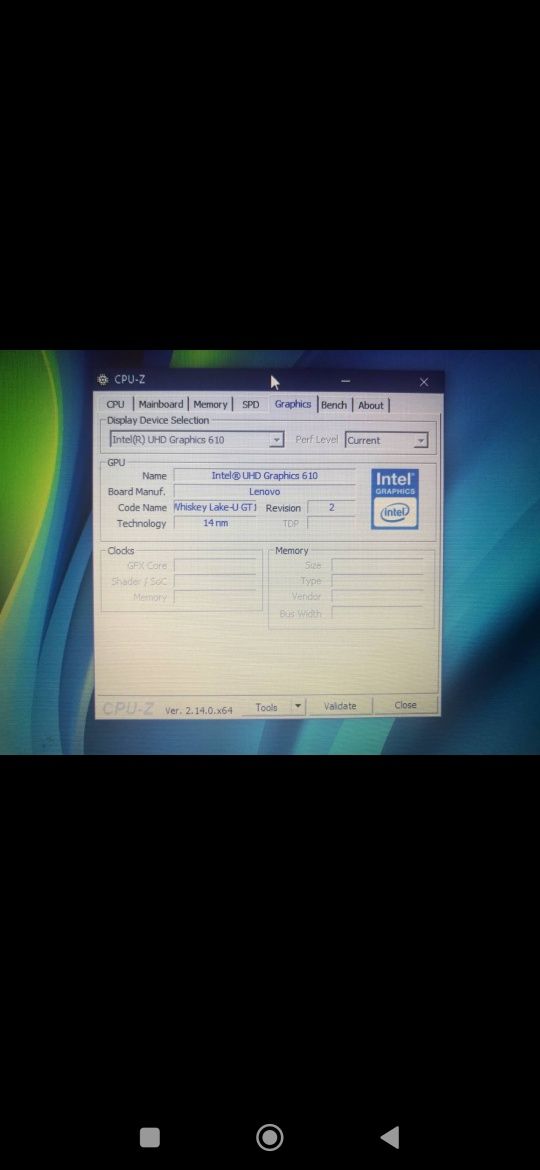This screenshot has width=540, height=1170.
Task: Switch to the CPU tab
Action: pyautogui.click(x=116, y=404)
